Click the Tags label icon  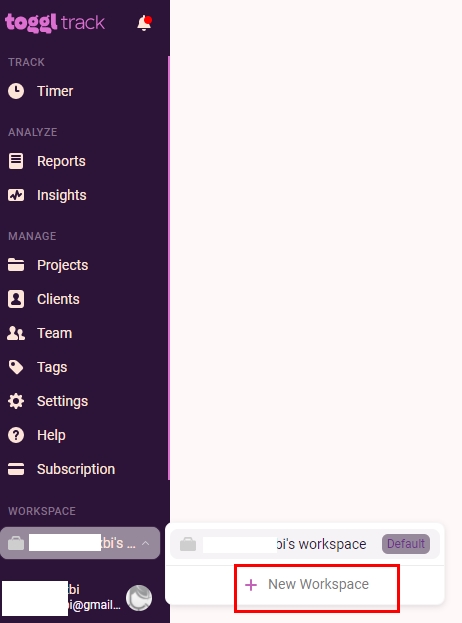[16, 368]
